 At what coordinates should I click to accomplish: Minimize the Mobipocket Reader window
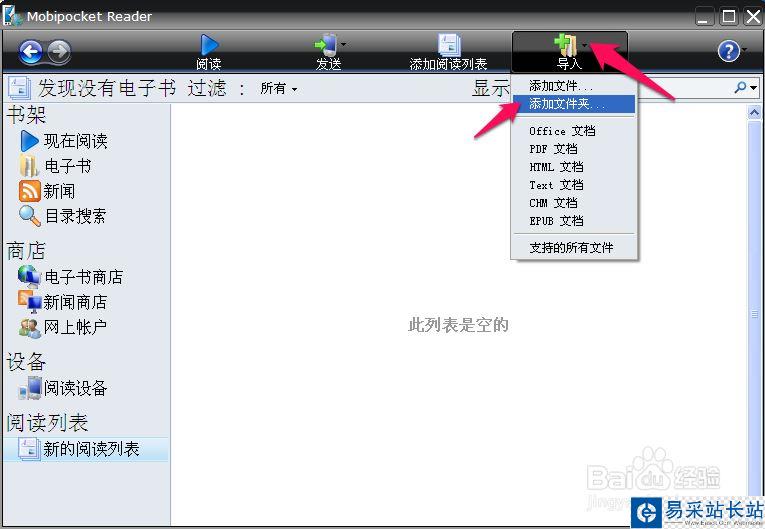[x=705, y=17]
